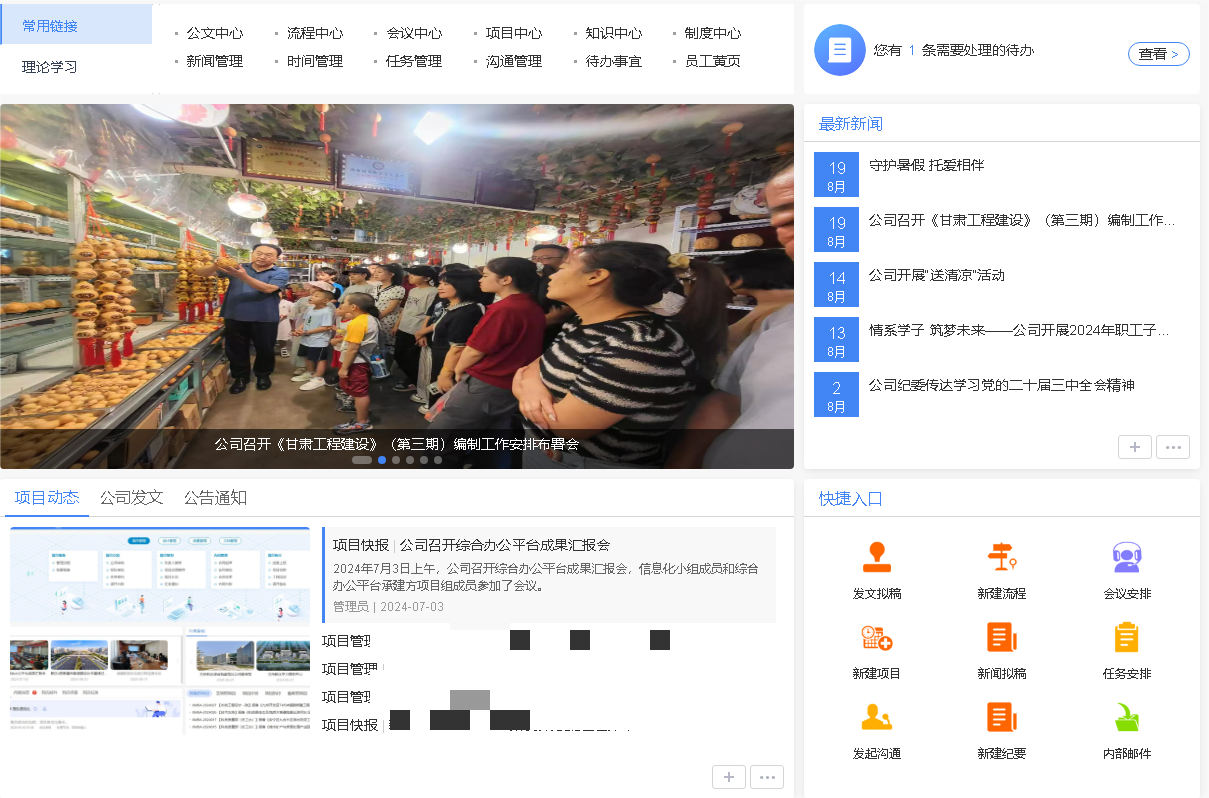Open more project items with ellipsis button

point(767,777)
